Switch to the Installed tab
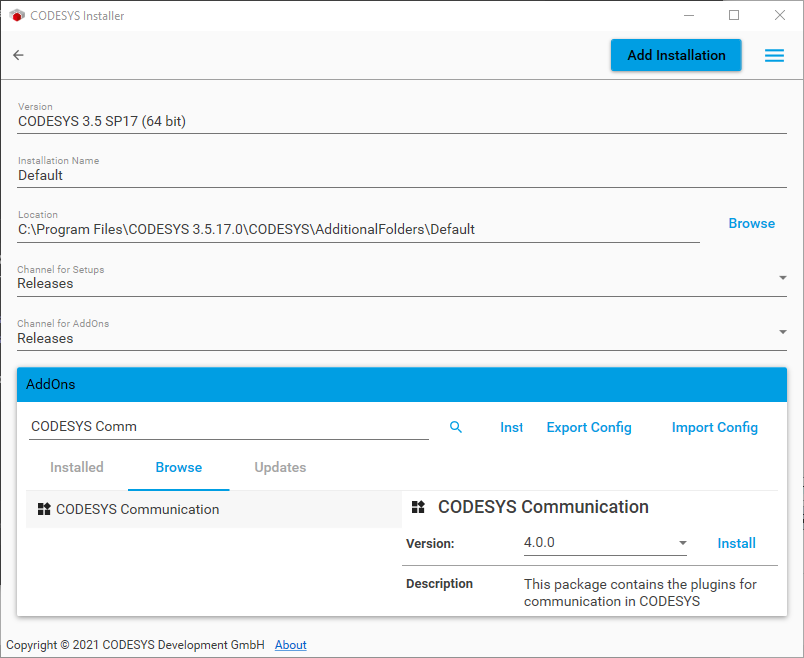Image resolution: width=804 pixels, height=658 pixels. click(x=77, y=468)
